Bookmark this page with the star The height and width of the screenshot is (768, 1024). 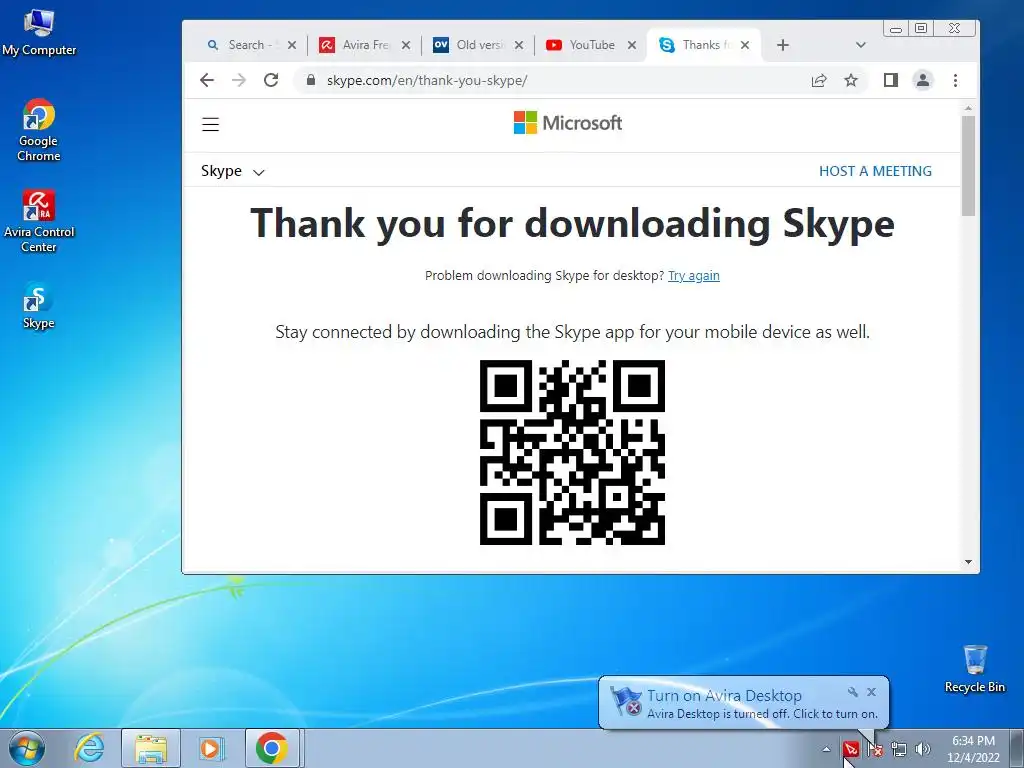(851, 80)
